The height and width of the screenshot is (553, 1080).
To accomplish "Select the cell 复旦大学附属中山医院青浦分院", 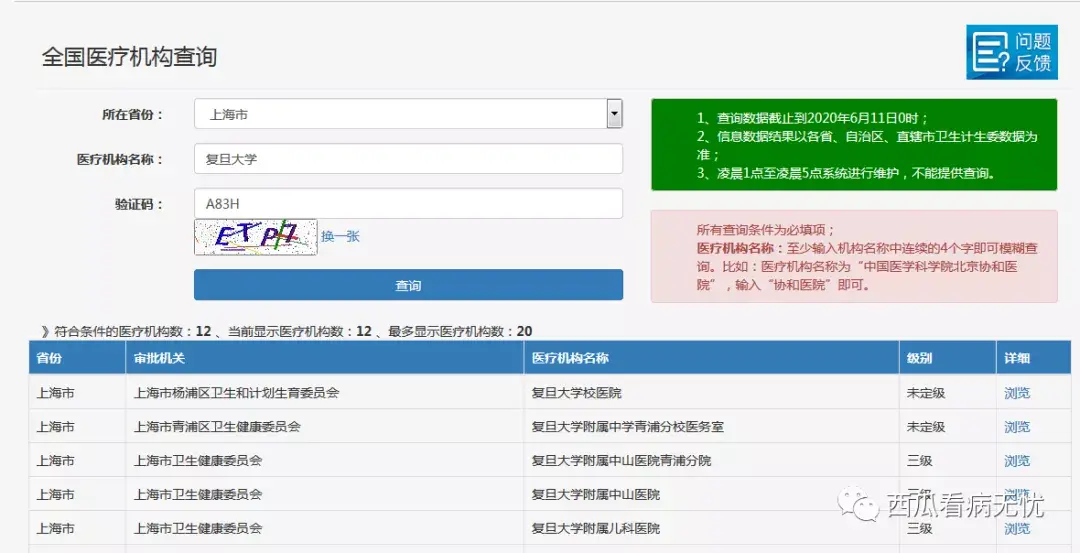I will pyautogui.click(x=712, y=460).
